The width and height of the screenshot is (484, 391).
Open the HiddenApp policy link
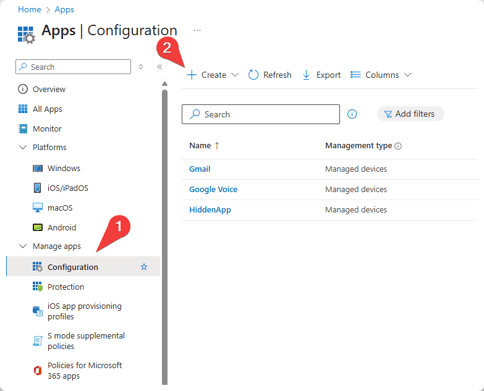[x=210, y=210]
